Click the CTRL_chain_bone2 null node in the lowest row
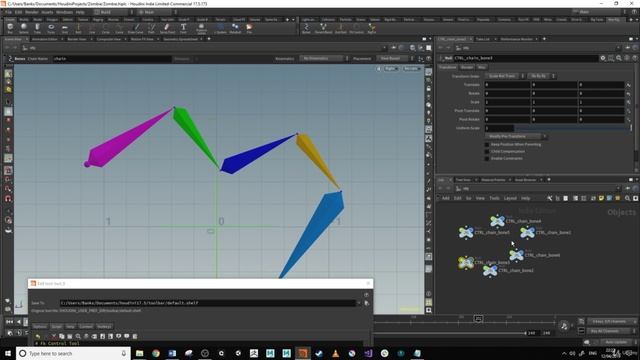This screenshot has width=640, height=360. click(x=490, y=270)
